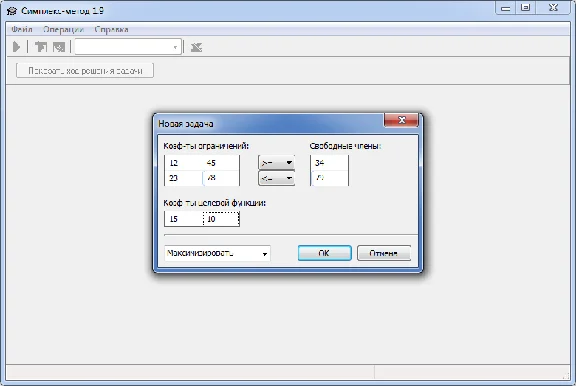Confirm the new task with OK

click(325, 253)
